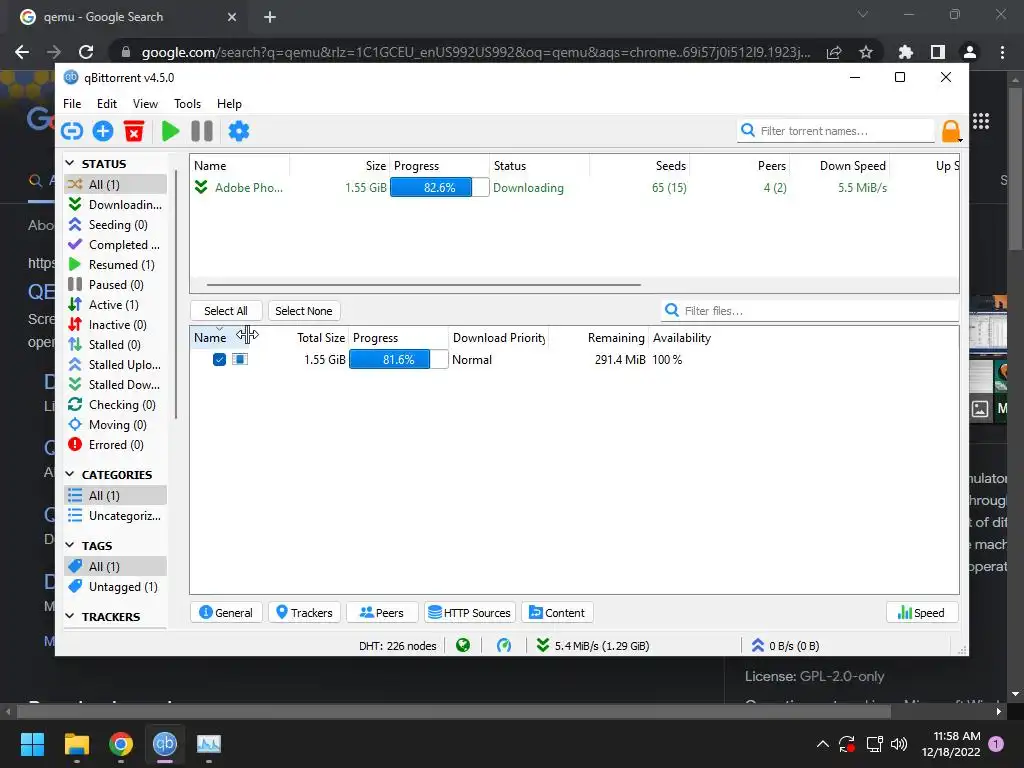Select the Paused (0) filter
Viewport: 1024px width, 768px height.
pos(116,285)
